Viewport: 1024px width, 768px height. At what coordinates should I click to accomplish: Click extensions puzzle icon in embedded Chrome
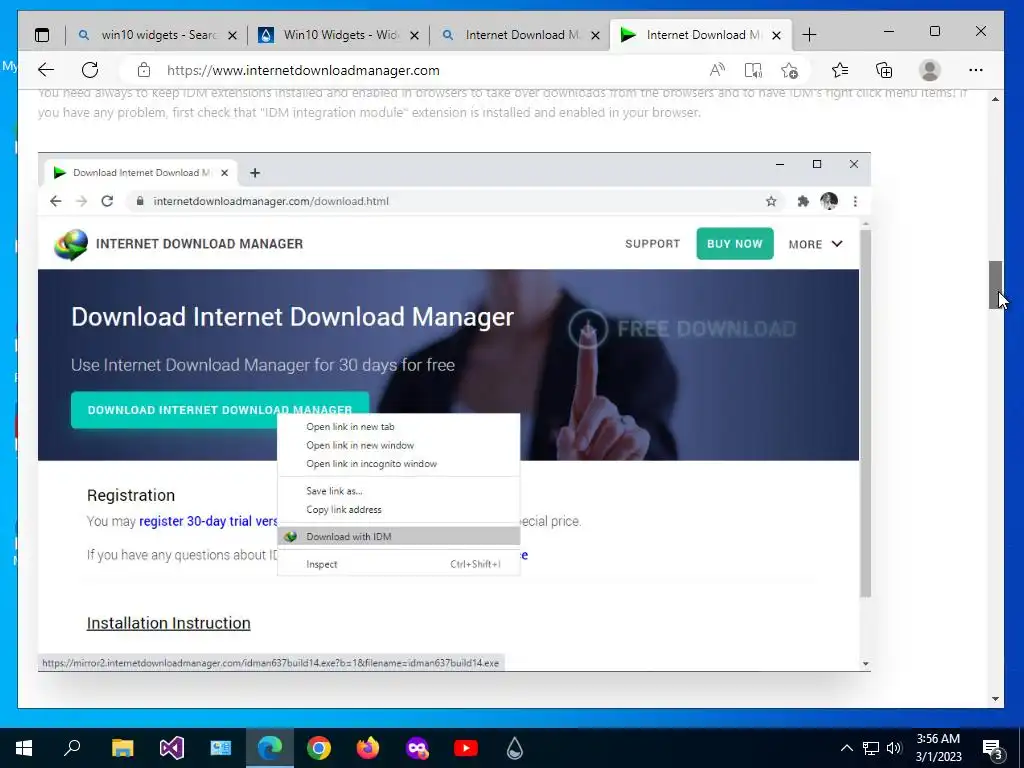[803, 201]
